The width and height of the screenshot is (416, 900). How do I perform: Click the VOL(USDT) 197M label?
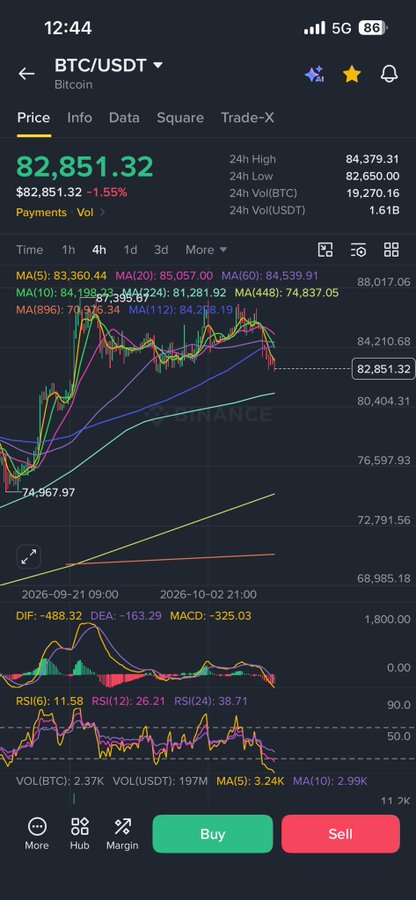click(160, 781)
